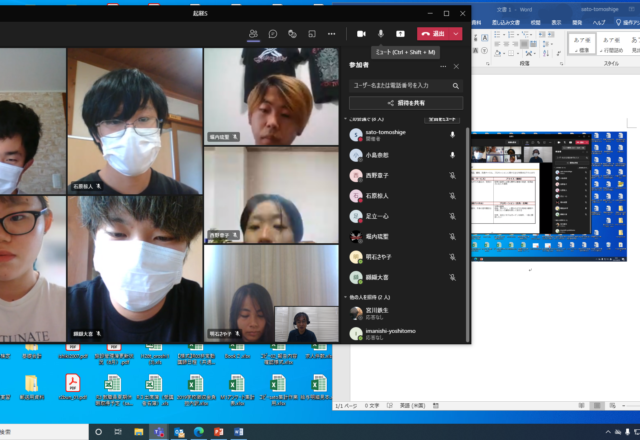Open the dropdown arrow beside the leave button
The width and height of the screenshot is (640, 440).
[456, 33]
